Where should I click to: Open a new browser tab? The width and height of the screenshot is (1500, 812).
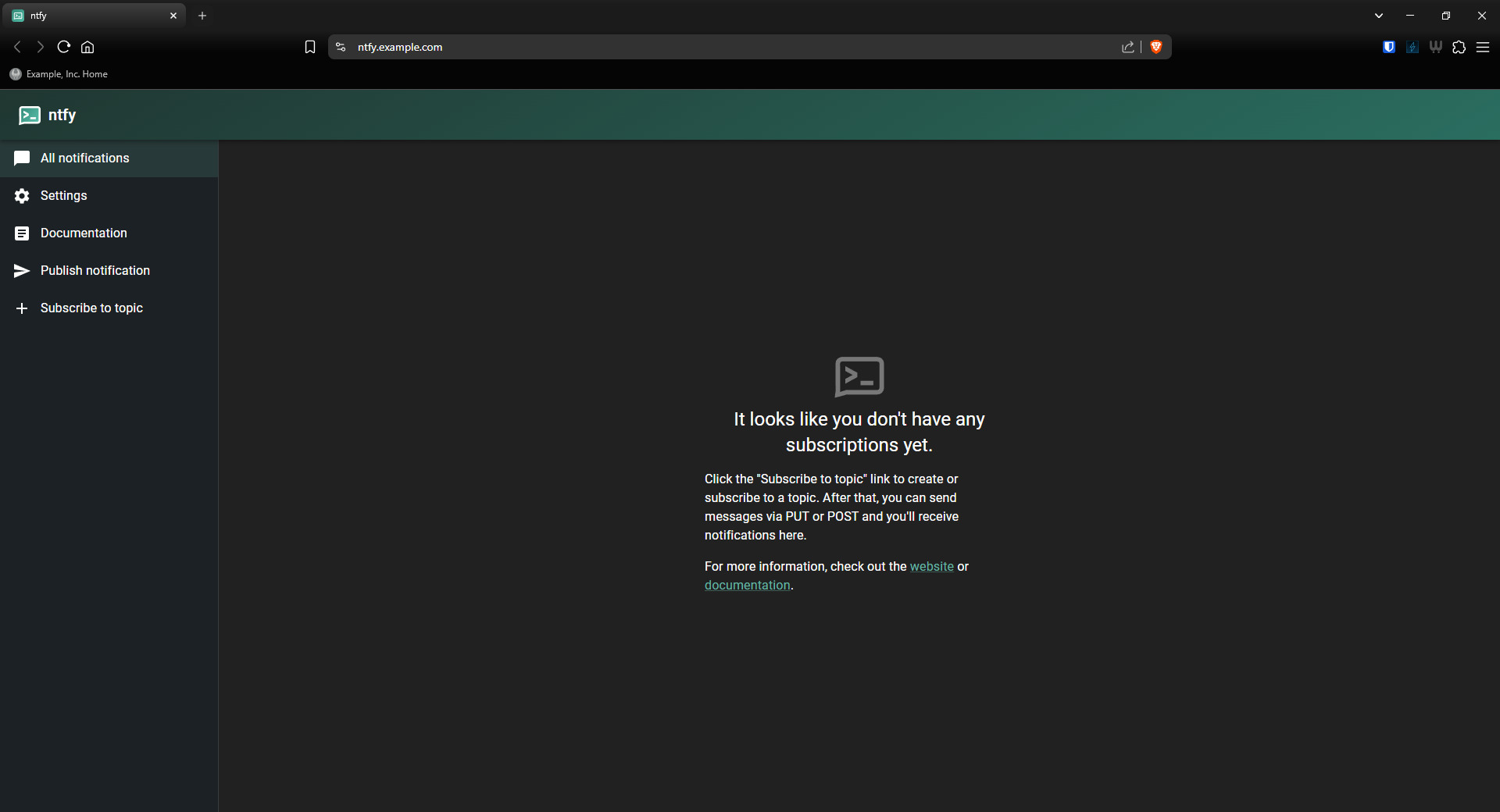point(202,16)
